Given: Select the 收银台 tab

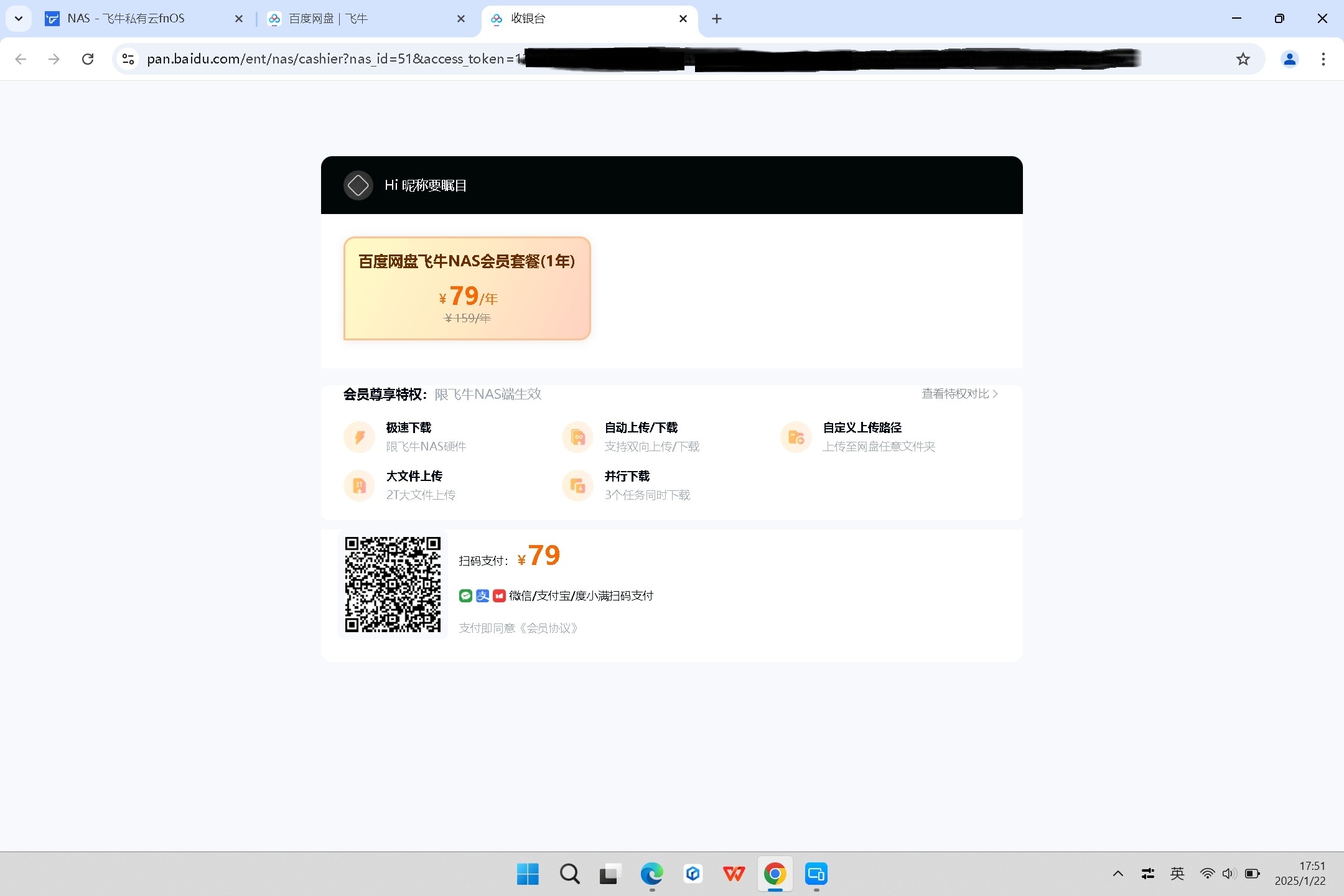Looking at the screenshot, I should [x=589, y=19].
